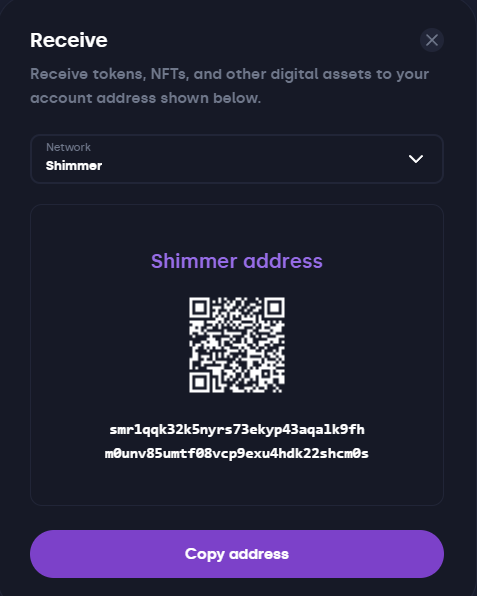Click the purple Shimmer address heading
The width and height of the screenshot is (477, 596).
point(237,261)
